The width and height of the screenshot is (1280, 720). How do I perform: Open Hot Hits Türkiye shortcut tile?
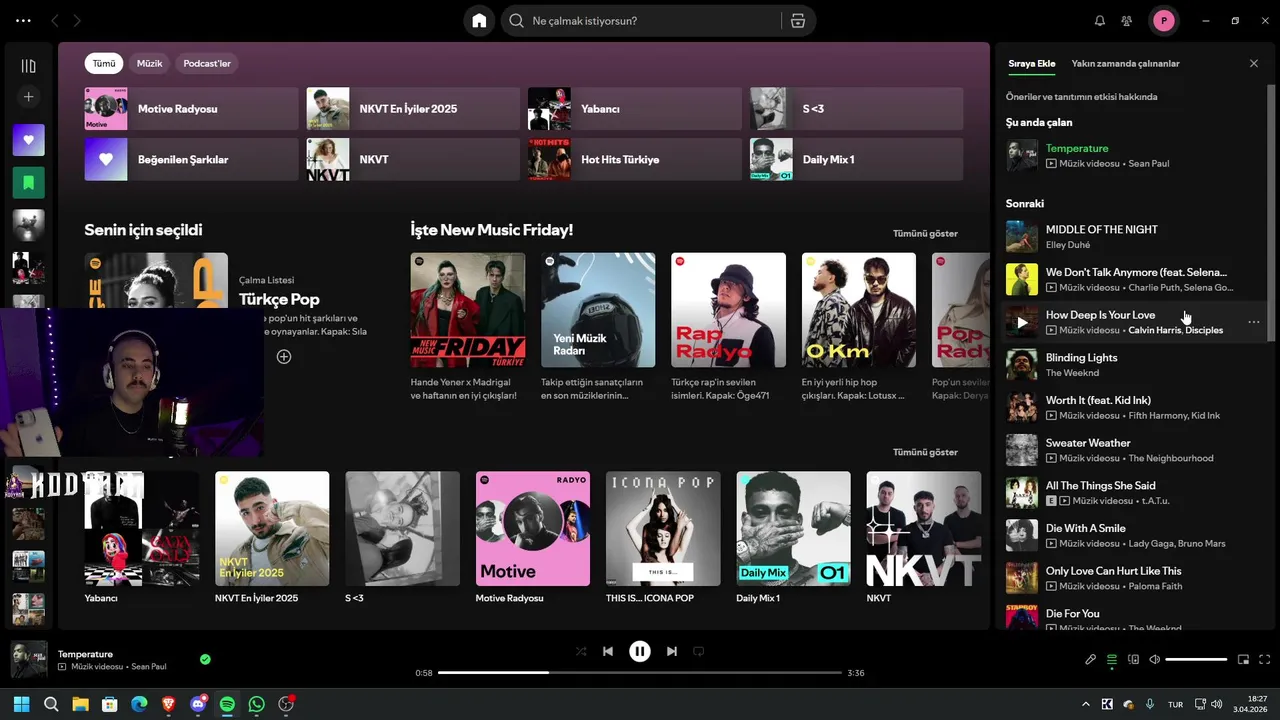point(635,159)
